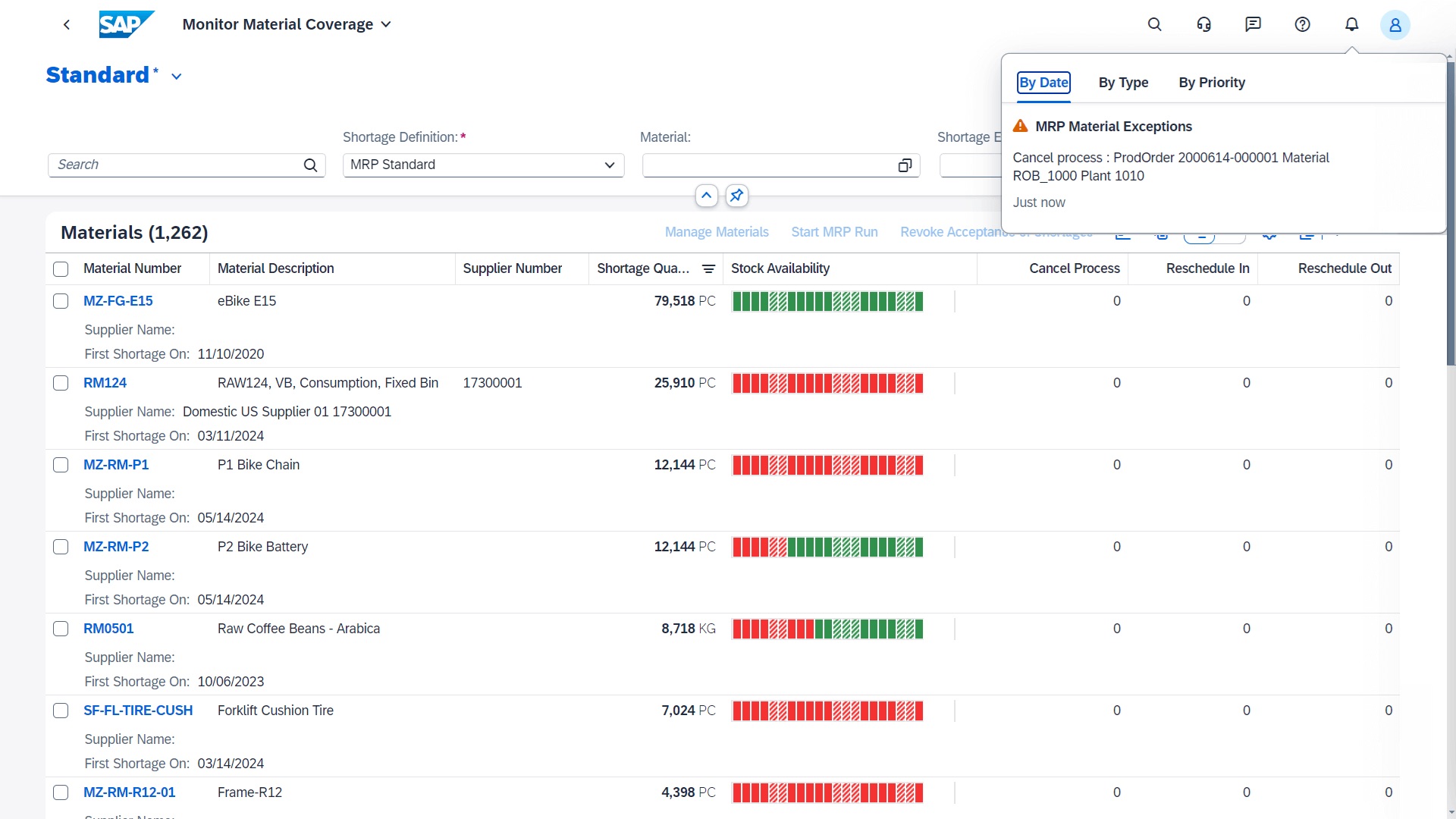
Task: Pin the filter bar using the pin icon
Action: (x=736, y=195)
